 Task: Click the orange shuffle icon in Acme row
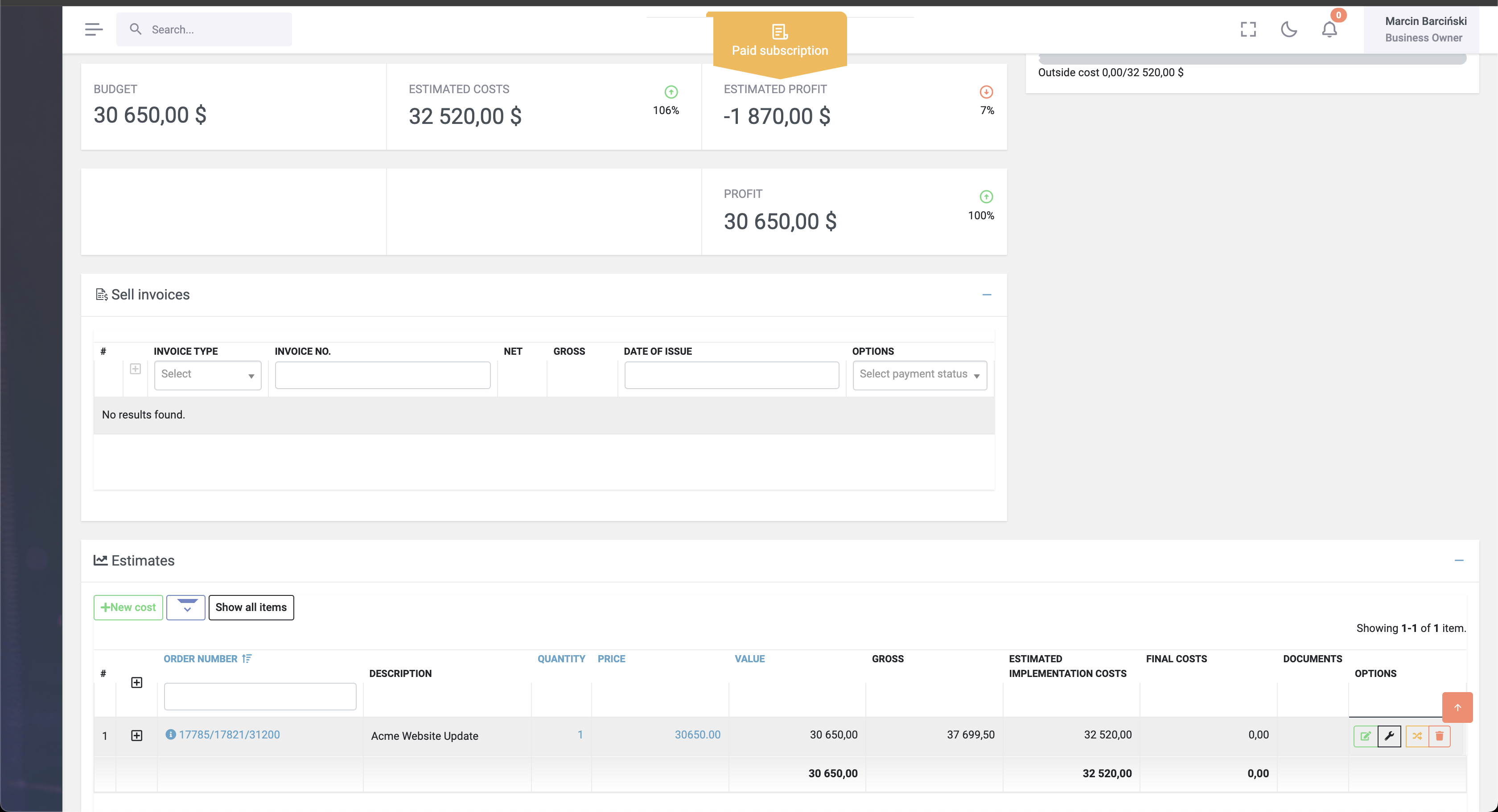point(1417,736)
